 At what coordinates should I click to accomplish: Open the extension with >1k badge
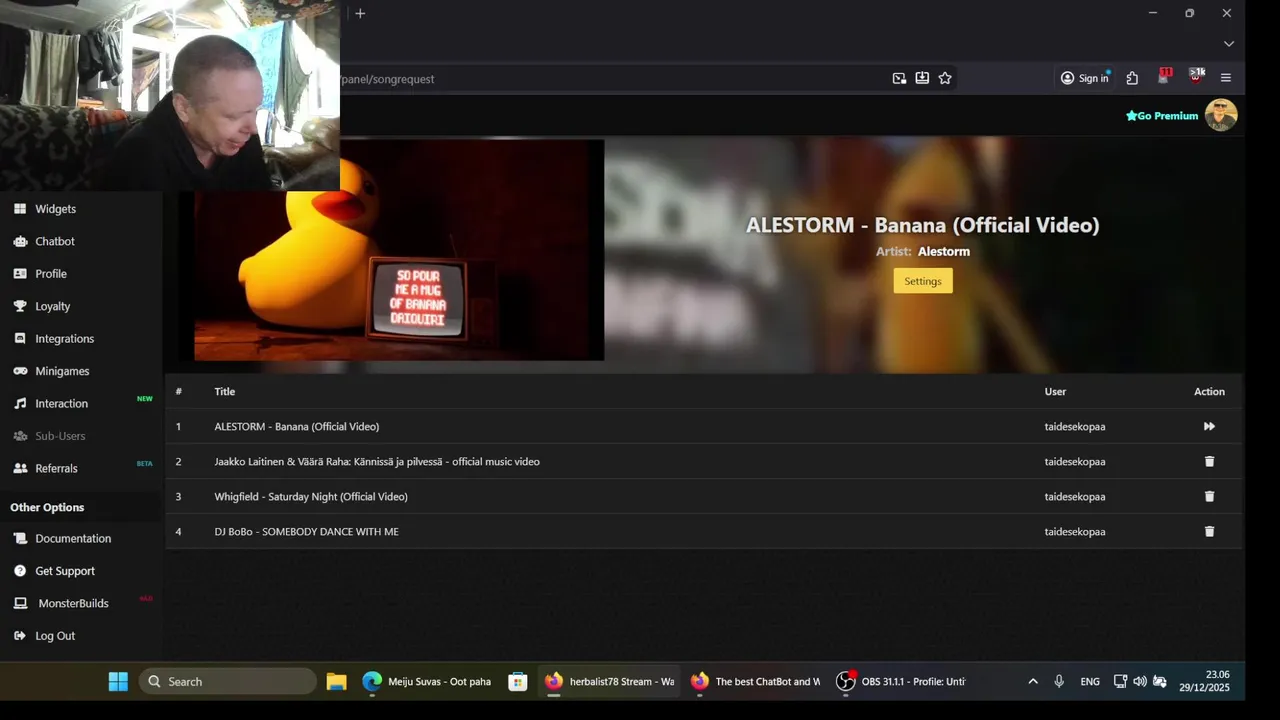pyautogui.click(x=1196, y=76)
